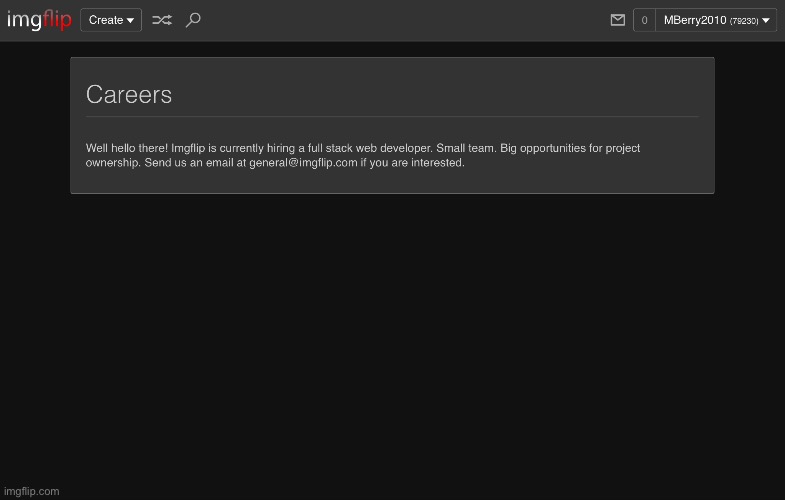Click the general@imgflip.com email text
The height and width of the screenshot is (500, 785).
click(303, 163)
